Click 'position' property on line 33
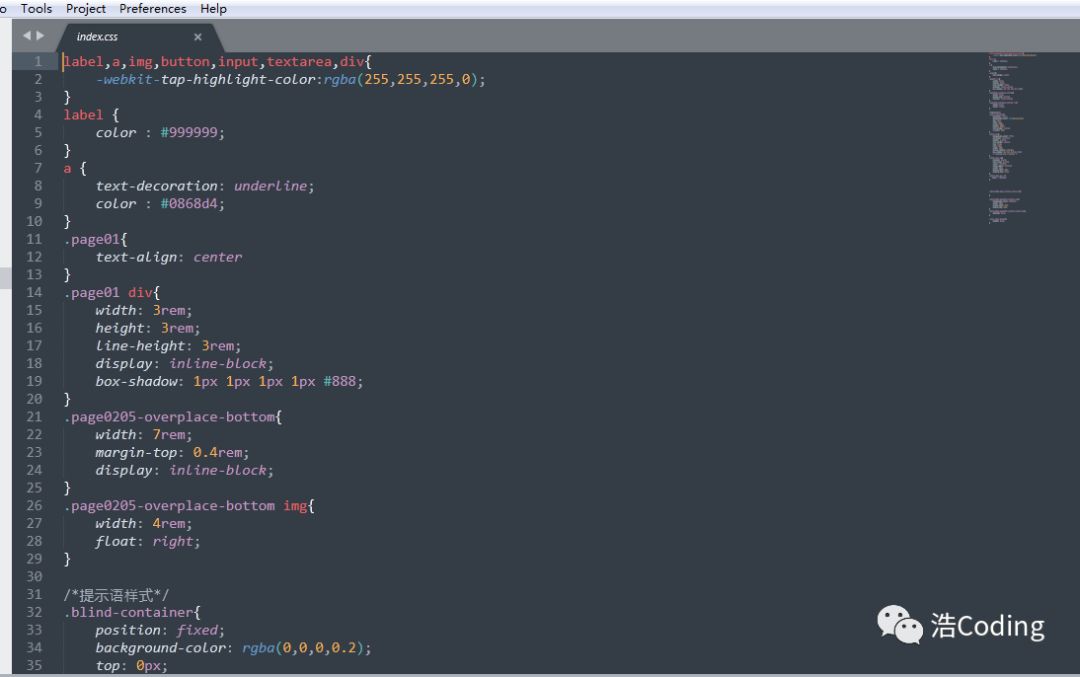This screenshot has width=1080, height=677. point(128,630)
